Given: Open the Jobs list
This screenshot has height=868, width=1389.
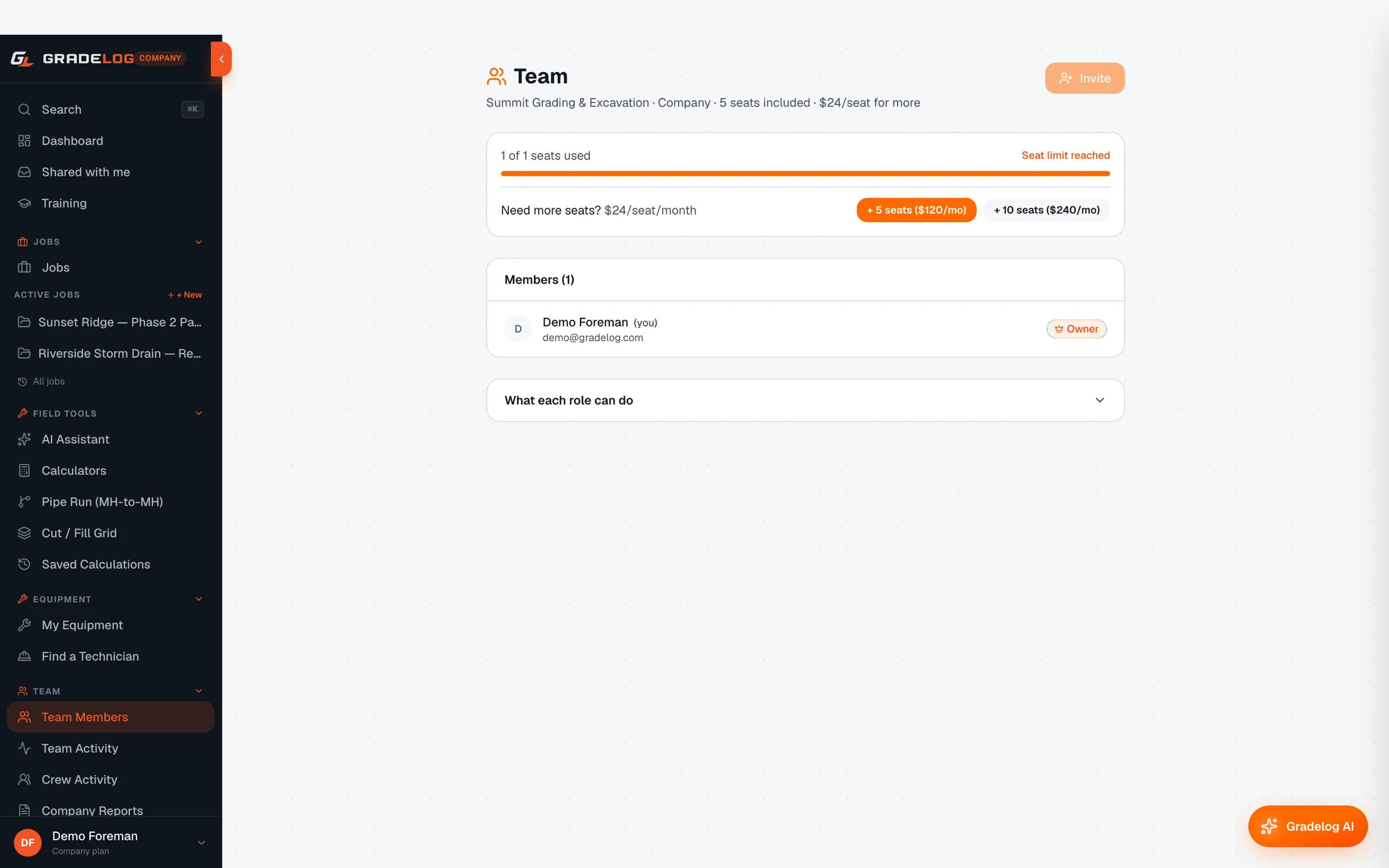Looking at the screenshot, I should tap(110, 267).
